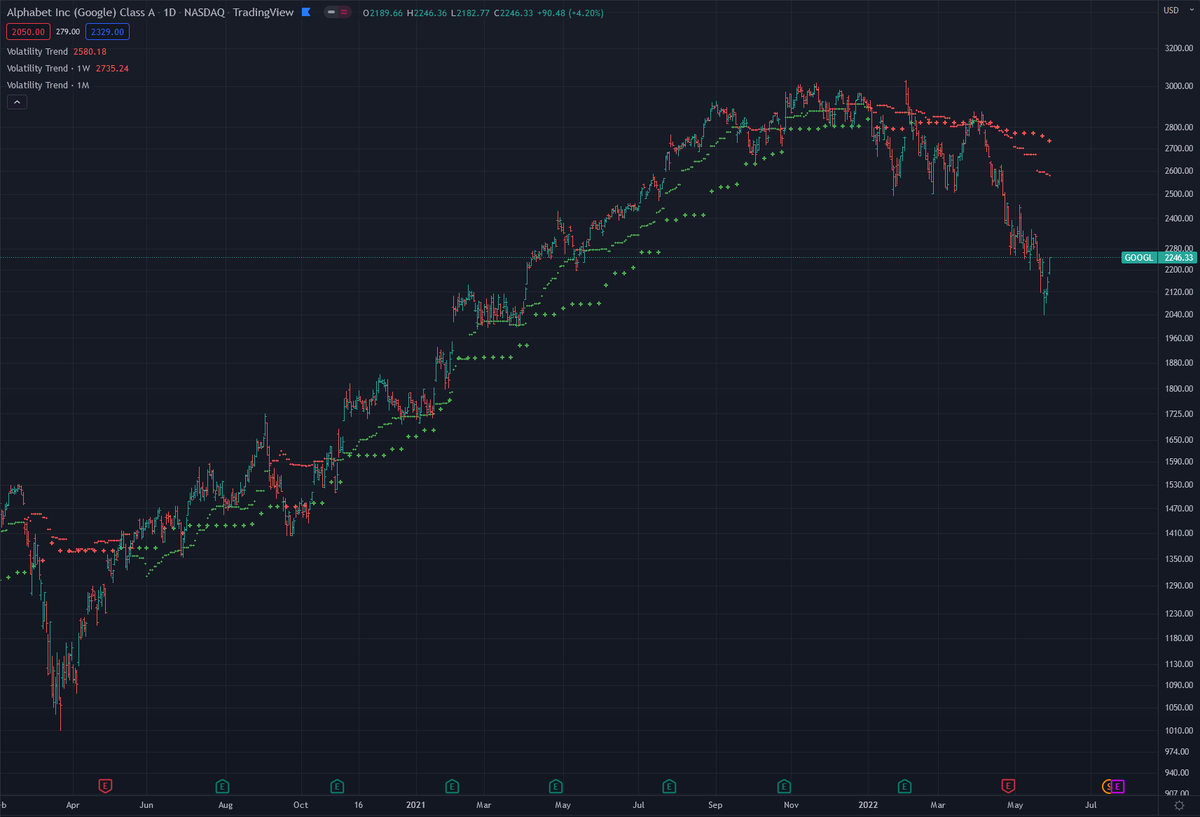Collapse the indicator legend with the chevron button
Viewport: 1200px width, 817px height.
pyautogui.click(x=17, y=103)
